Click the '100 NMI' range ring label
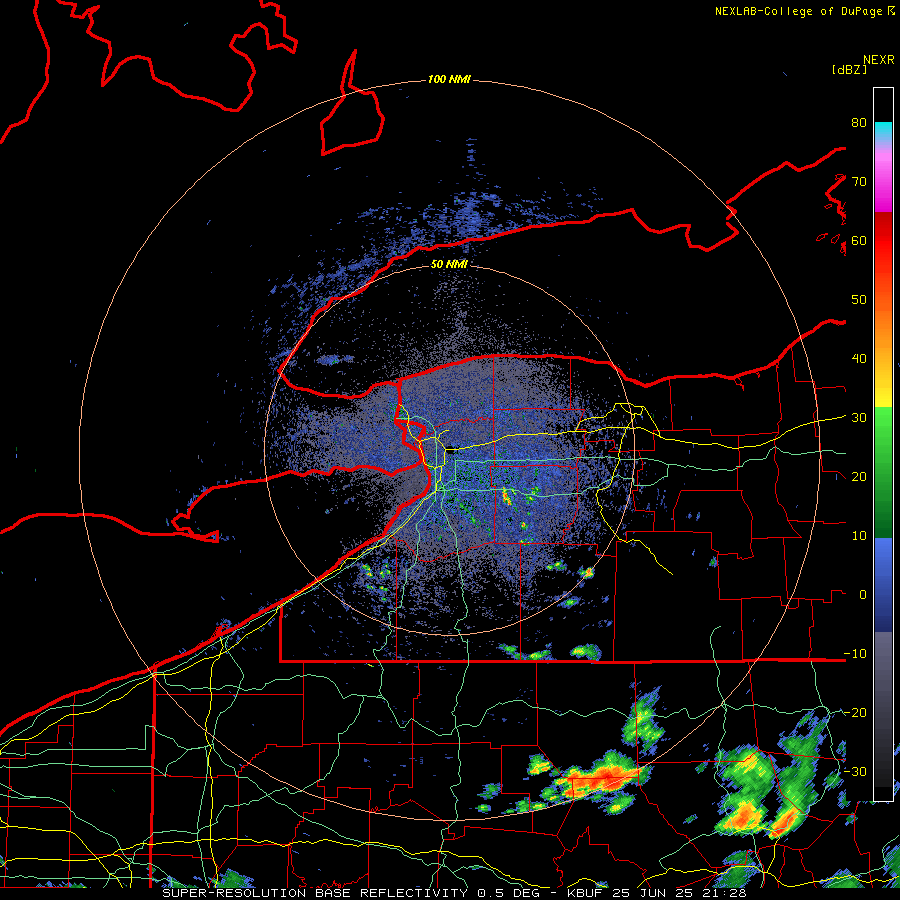This screenshot has height=900, width=900. pos(449,79)
